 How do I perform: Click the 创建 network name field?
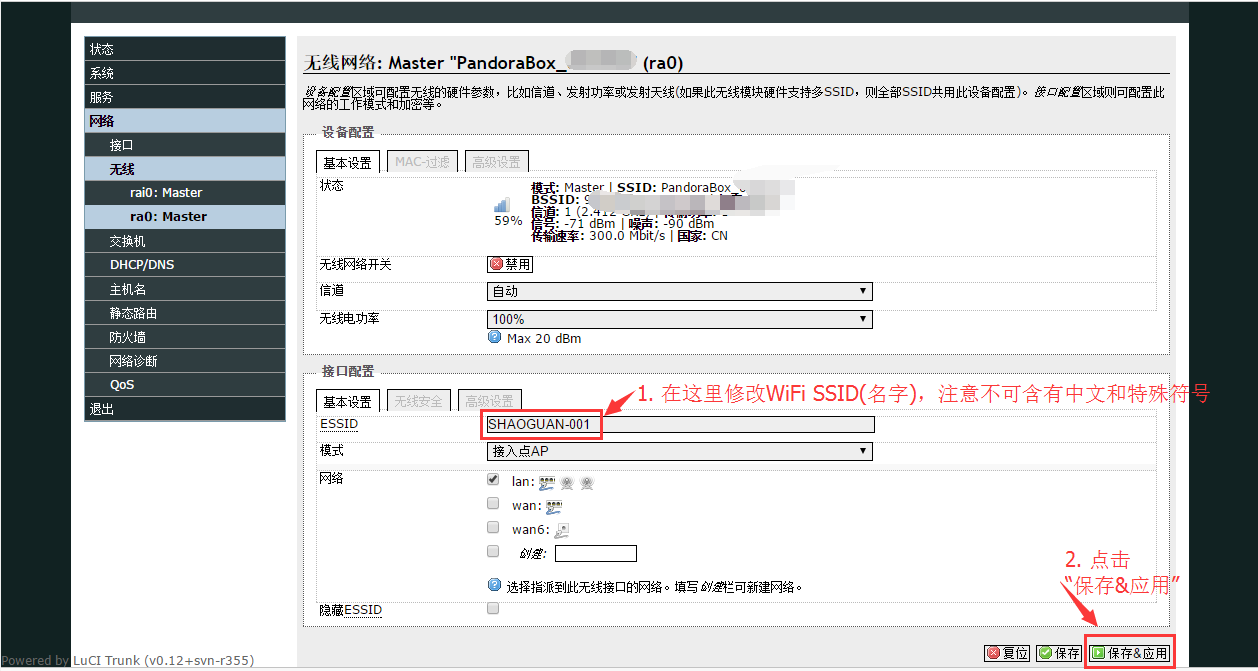(596, 554)
